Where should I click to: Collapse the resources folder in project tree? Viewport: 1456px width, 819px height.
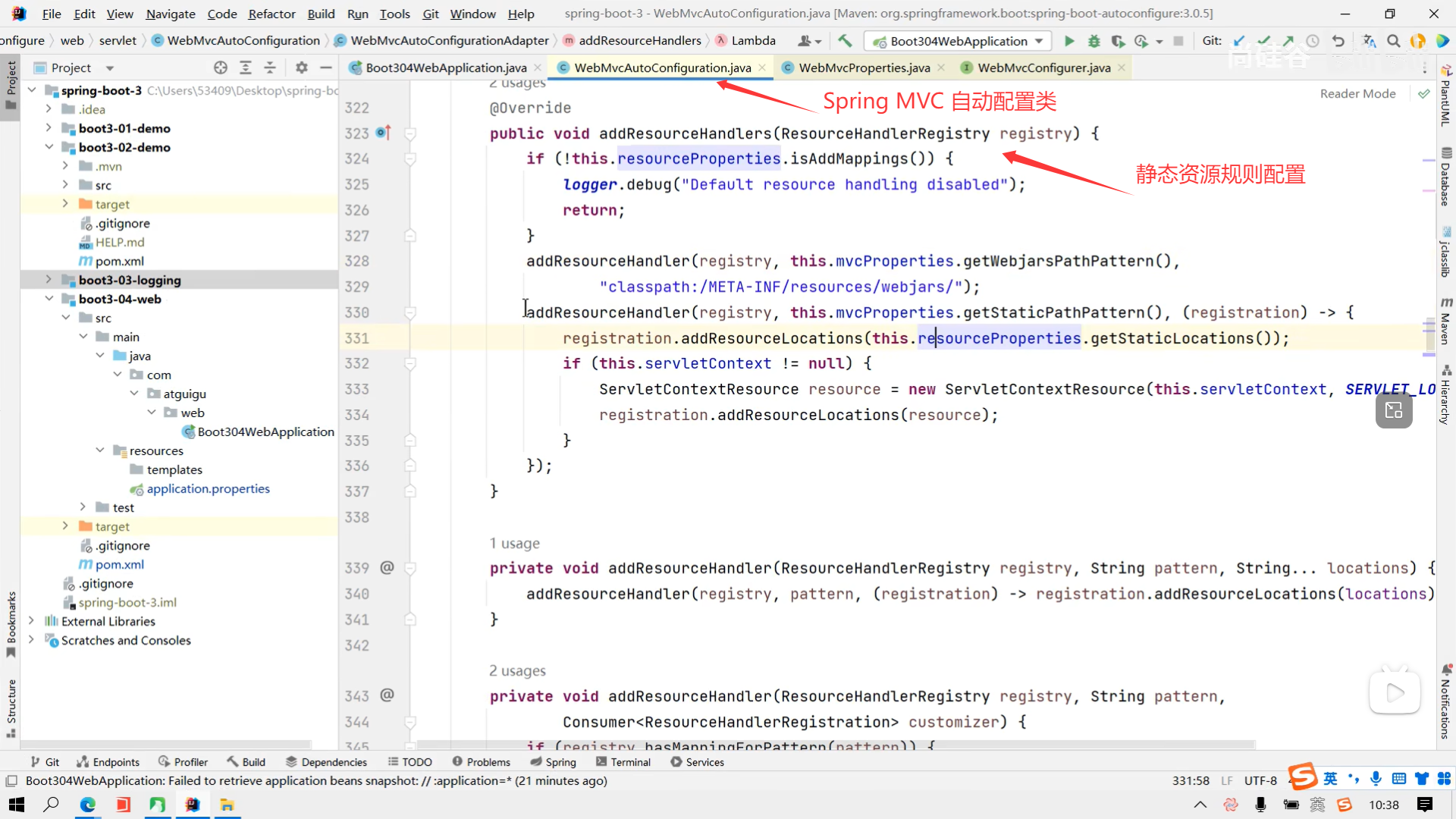click(100, 450)
